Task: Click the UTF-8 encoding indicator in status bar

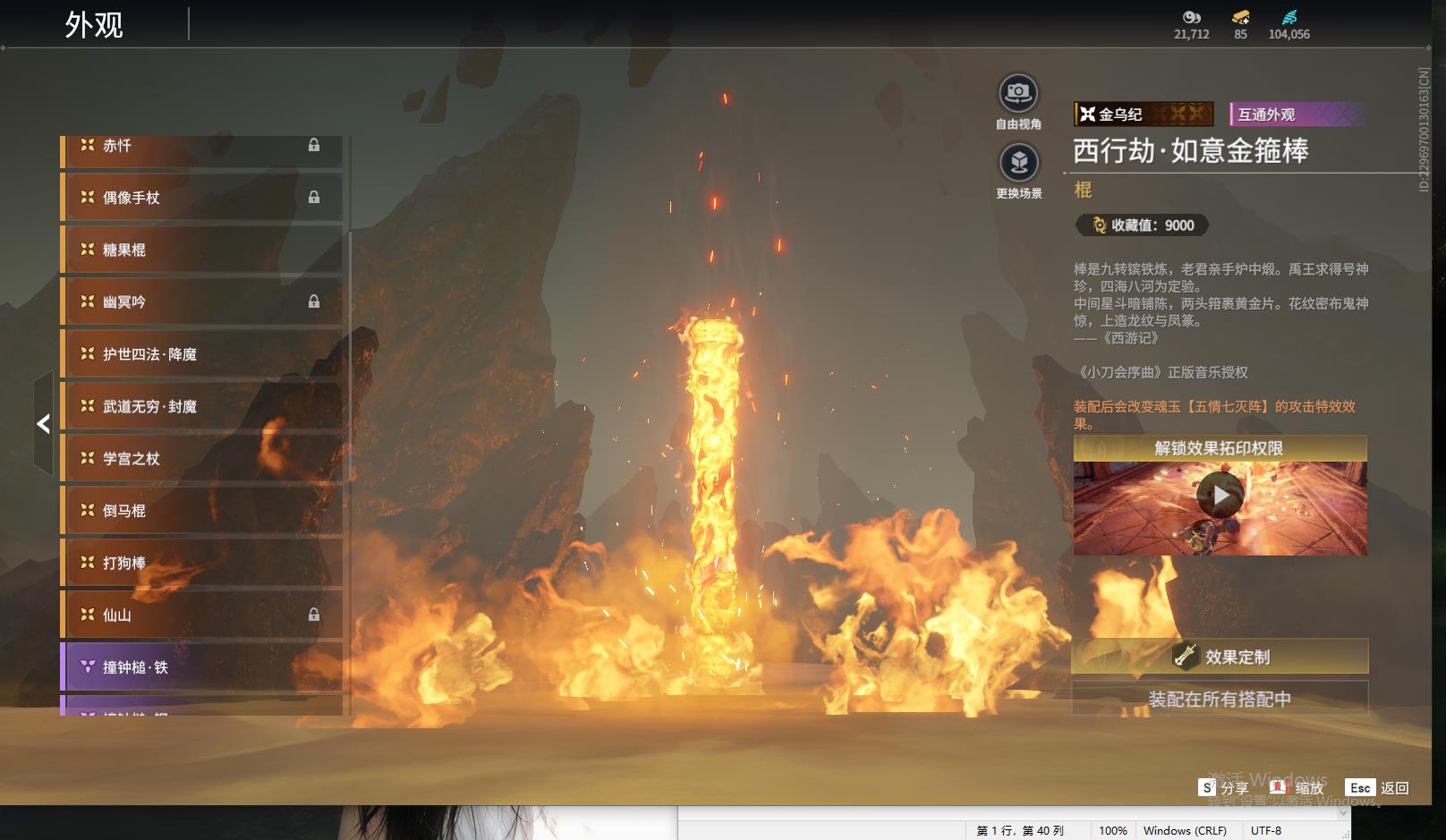Action: point(1266,830)
